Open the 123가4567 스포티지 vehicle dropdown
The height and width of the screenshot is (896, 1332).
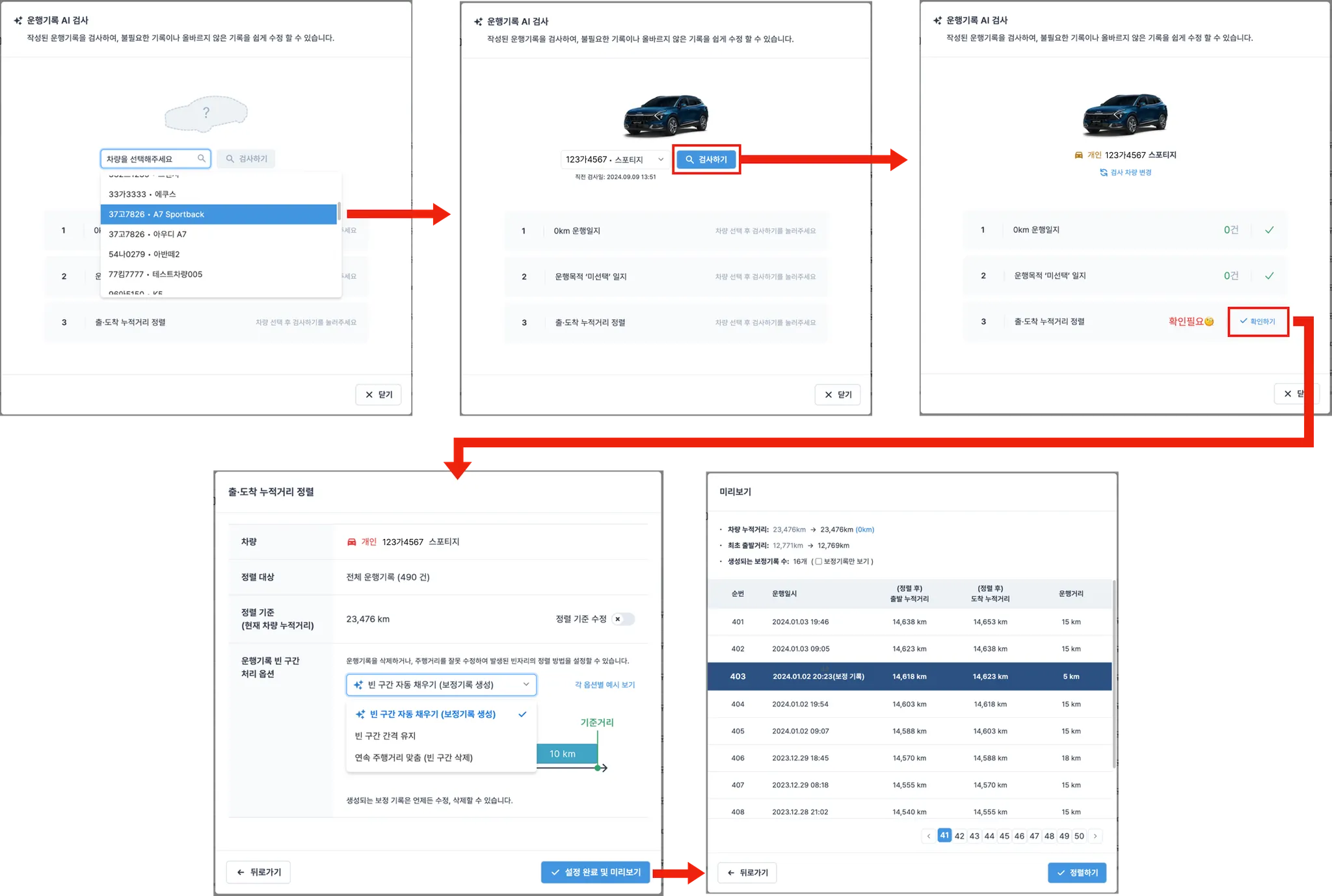614,159
